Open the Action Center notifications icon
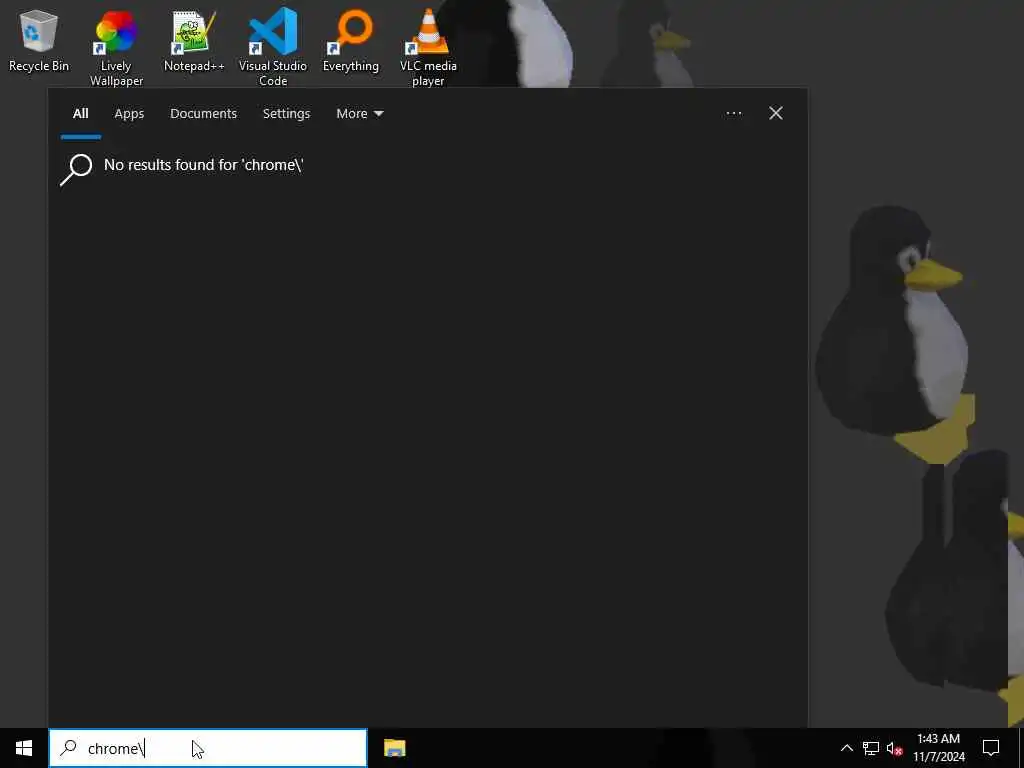The height and width of the screenshot is (768, 1024). (x=991, y=748)
